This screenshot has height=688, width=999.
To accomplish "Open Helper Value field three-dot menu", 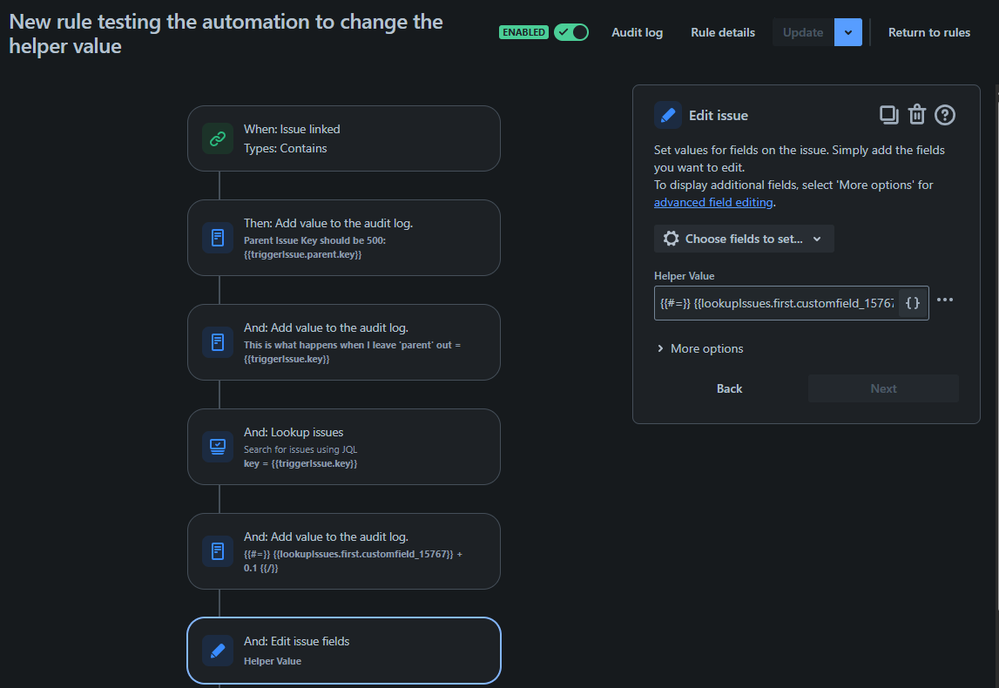I will pyautogui.click(x=945, y=299).
